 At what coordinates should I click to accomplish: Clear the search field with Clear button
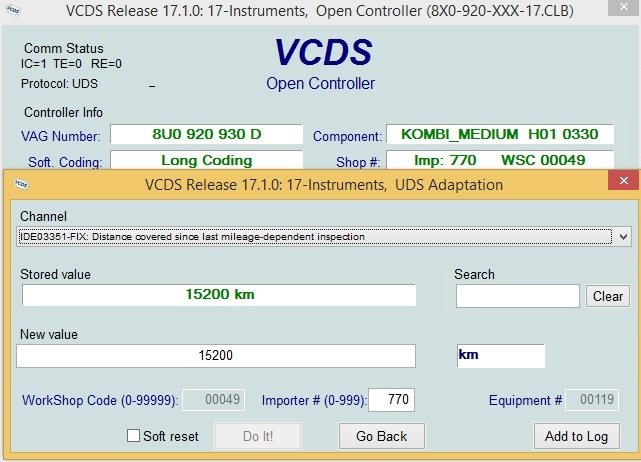click(608, 296)
